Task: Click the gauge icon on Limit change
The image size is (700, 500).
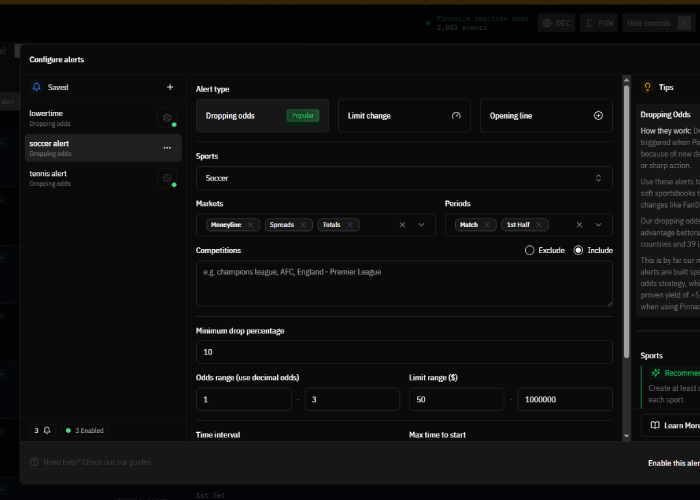Action: coord(456,116)
